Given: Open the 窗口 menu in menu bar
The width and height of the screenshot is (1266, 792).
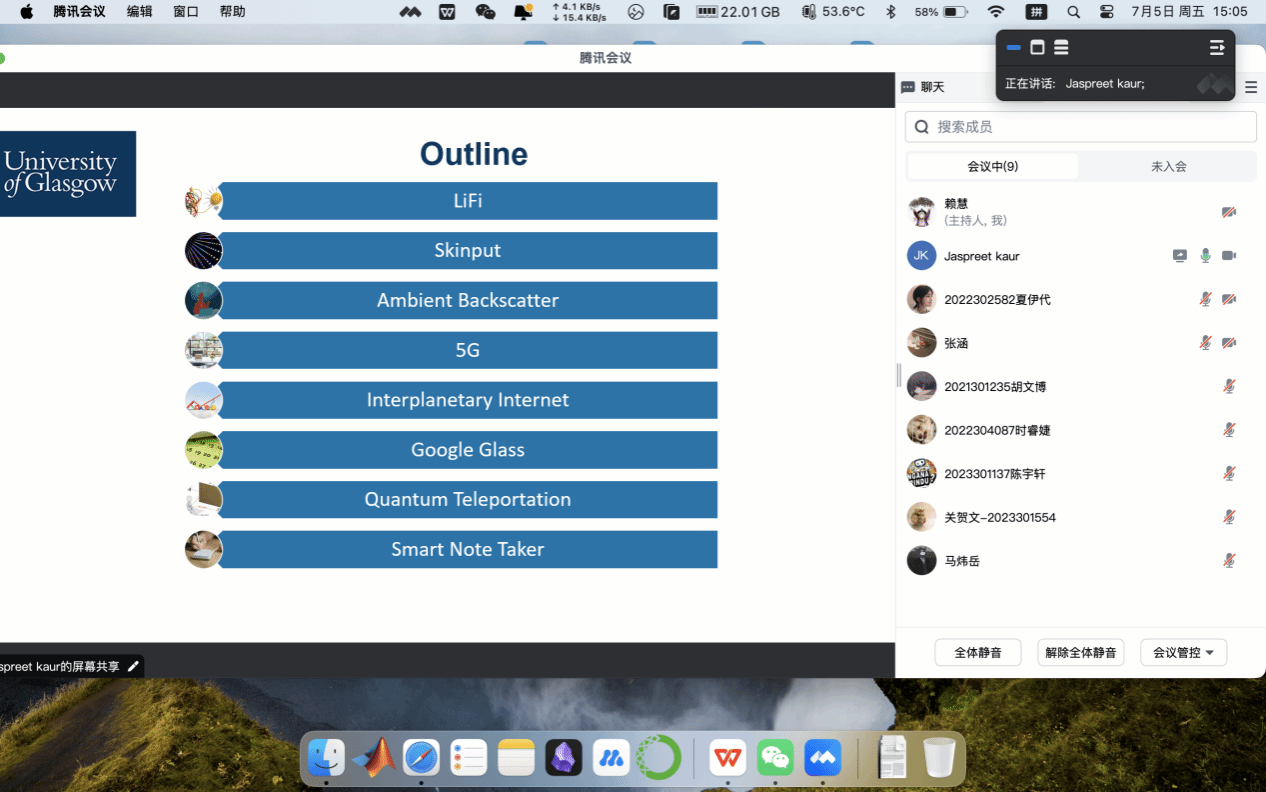Looking at the screenshot, I should [x=186, y=12].
